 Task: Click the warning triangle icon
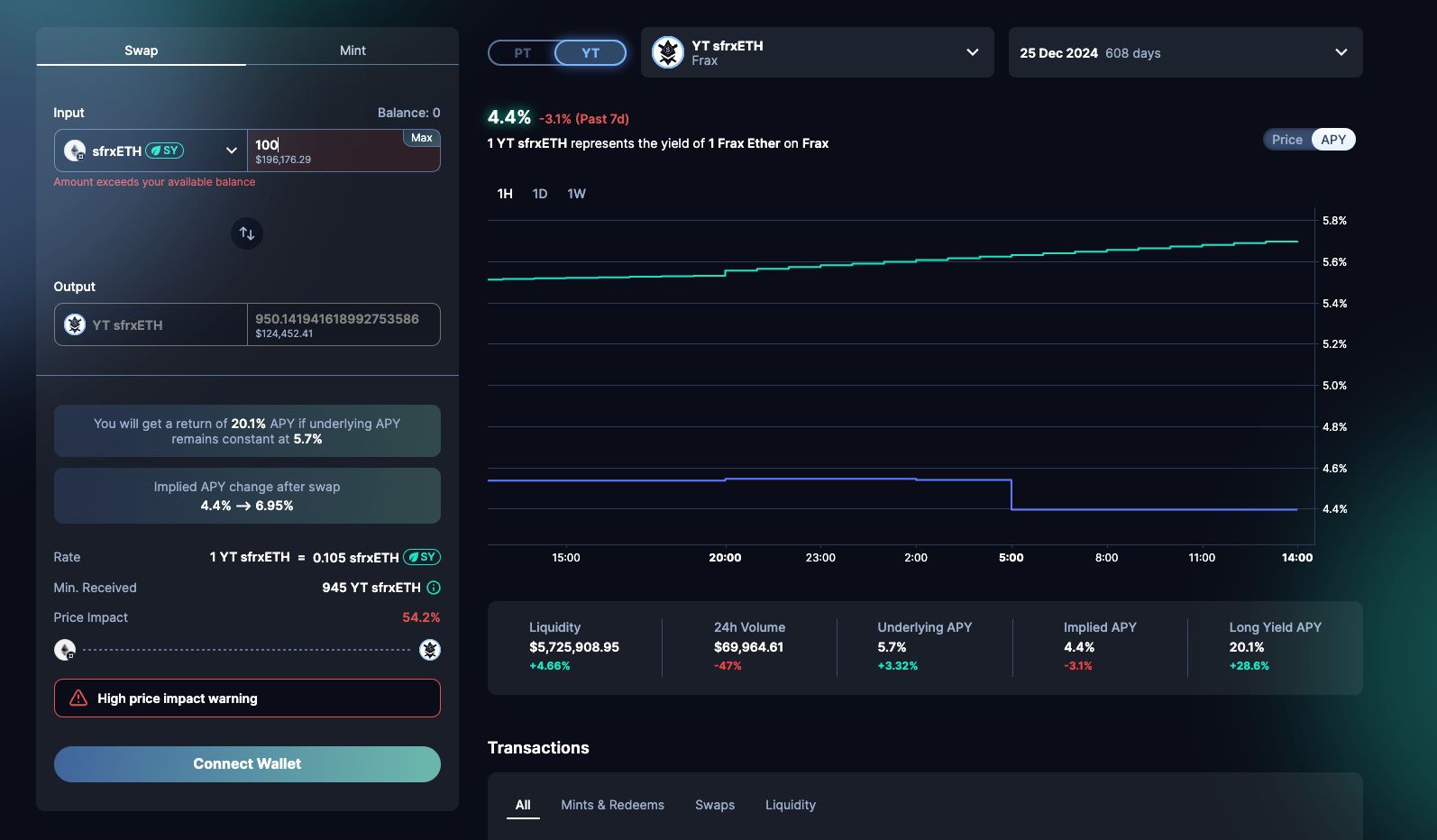78,698
